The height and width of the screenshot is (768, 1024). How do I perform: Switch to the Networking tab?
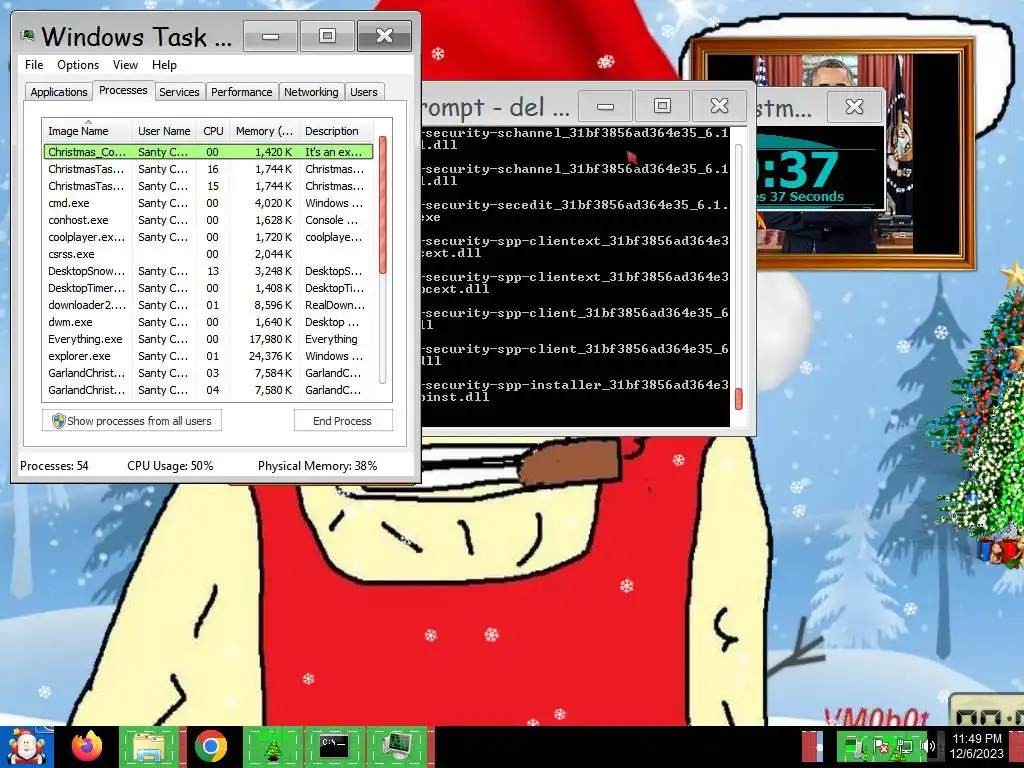[x=311, y=92]
